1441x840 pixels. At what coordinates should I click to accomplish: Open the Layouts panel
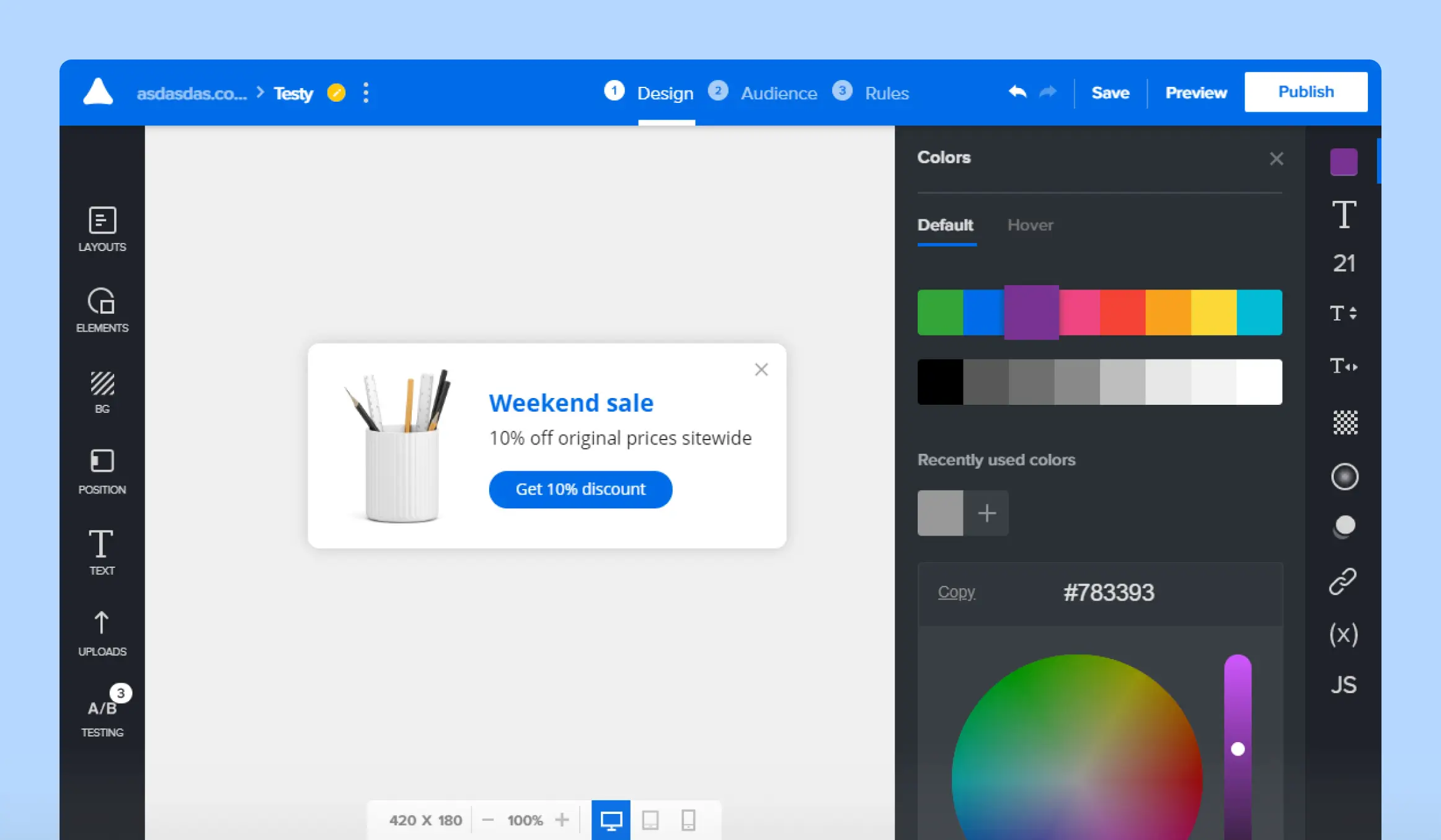102,229
